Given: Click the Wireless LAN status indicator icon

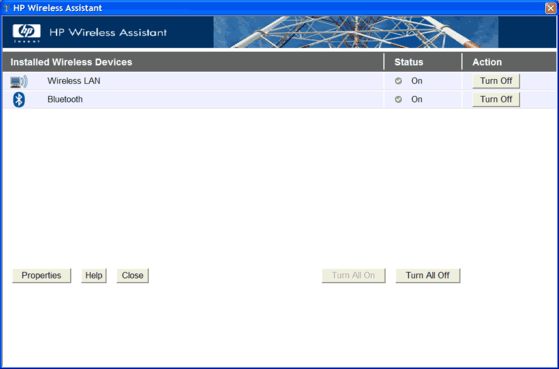Looking at the screenshot, I should click(398, 81).
